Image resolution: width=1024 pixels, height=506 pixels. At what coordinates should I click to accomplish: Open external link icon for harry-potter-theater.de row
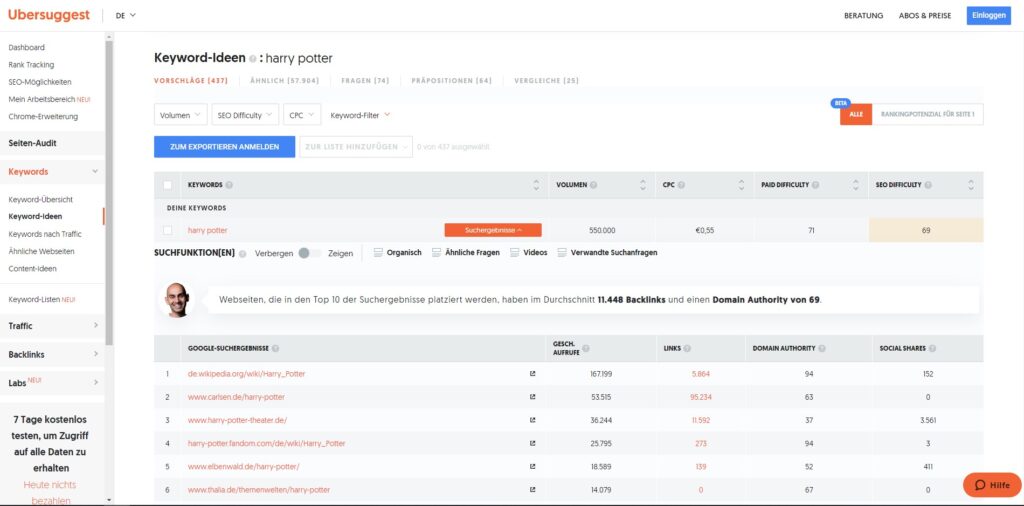click(x=532, y=420)
